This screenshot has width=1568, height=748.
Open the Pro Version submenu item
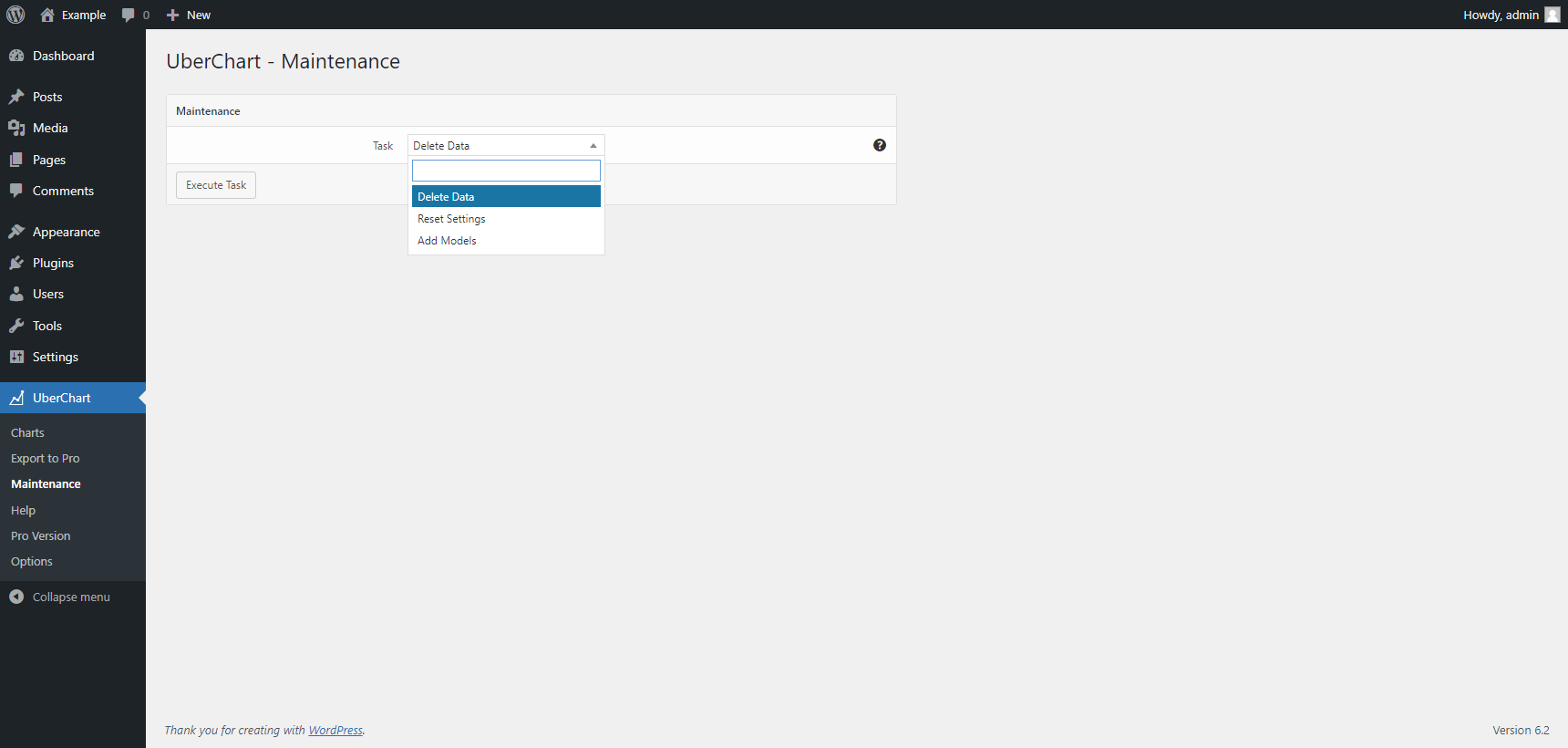click(x=41, y=535)
